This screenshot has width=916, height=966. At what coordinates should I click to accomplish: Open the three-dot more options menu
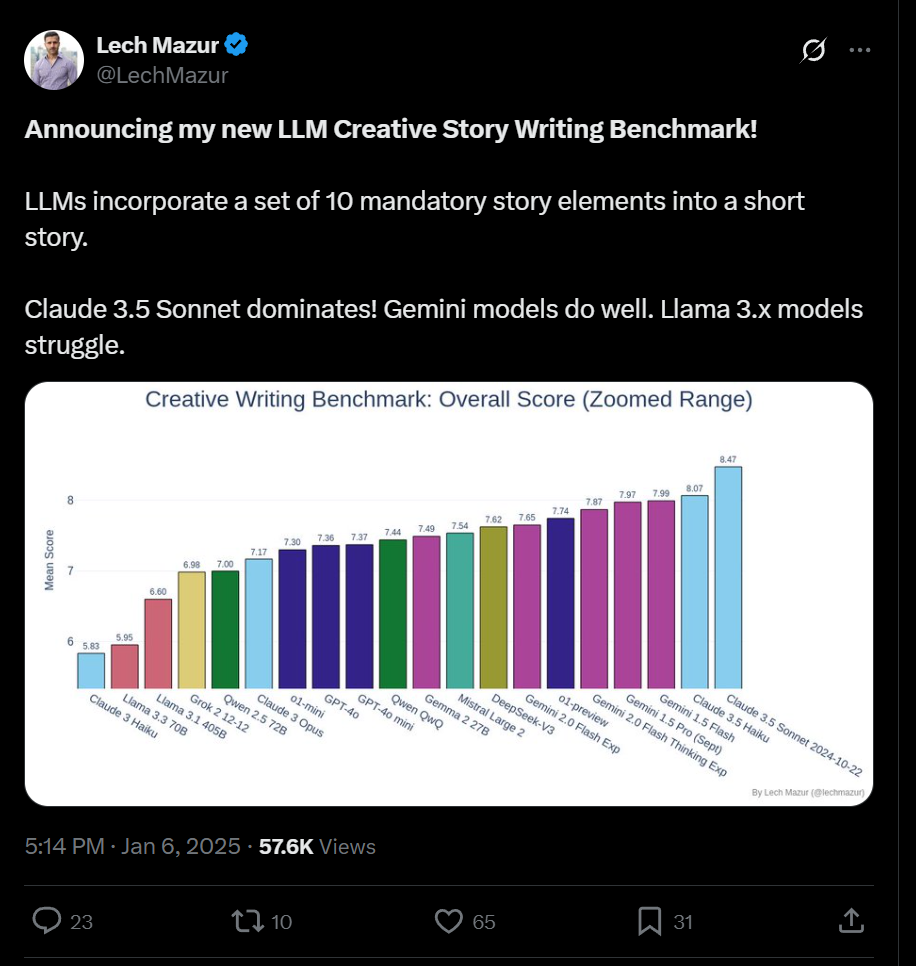point(859,50)
